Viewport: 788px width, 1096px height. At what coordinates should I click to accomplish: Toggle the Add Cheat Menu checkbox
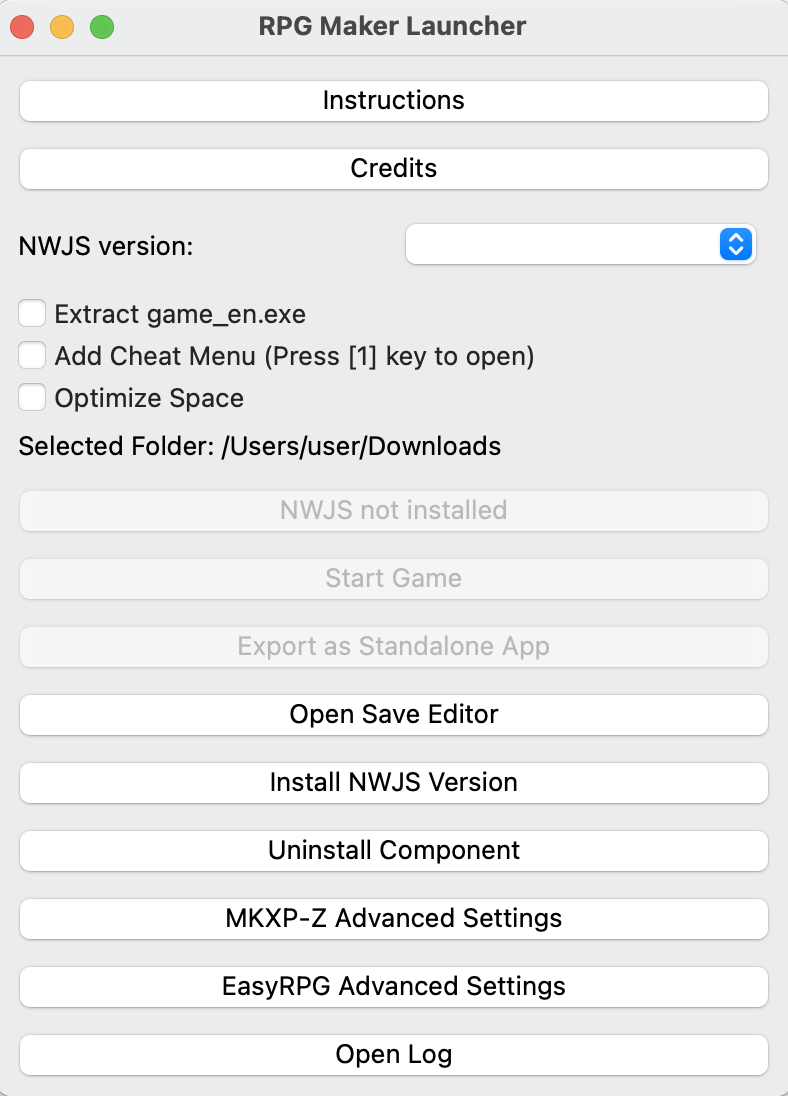pos(32,355)
